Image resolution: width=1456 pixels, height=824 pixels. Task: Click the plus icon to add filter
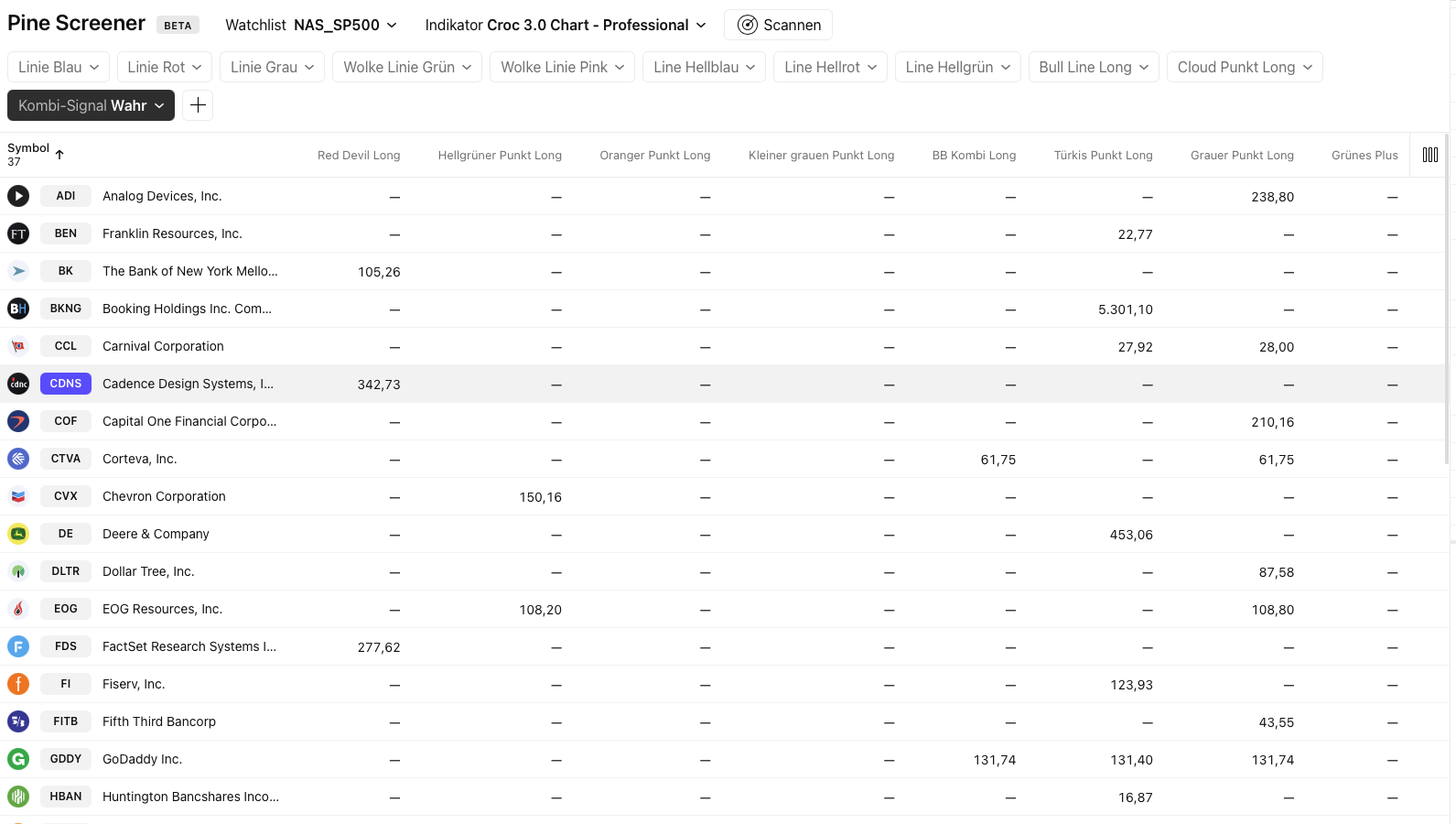(198, 105)
